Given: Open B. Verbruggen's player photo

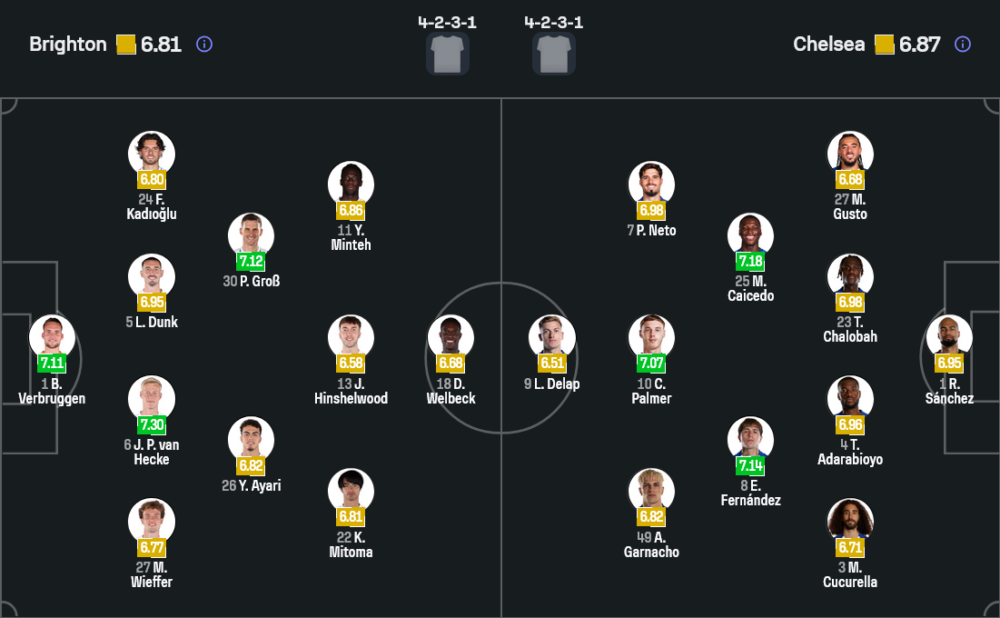Looking at the screenshot, I should (x=52, y=337).
